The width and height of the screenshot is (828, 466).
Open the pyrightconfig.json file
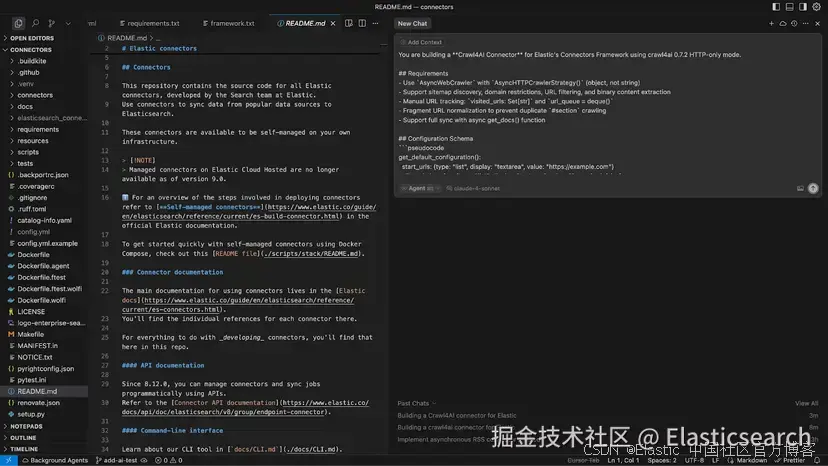click(44, 368)
